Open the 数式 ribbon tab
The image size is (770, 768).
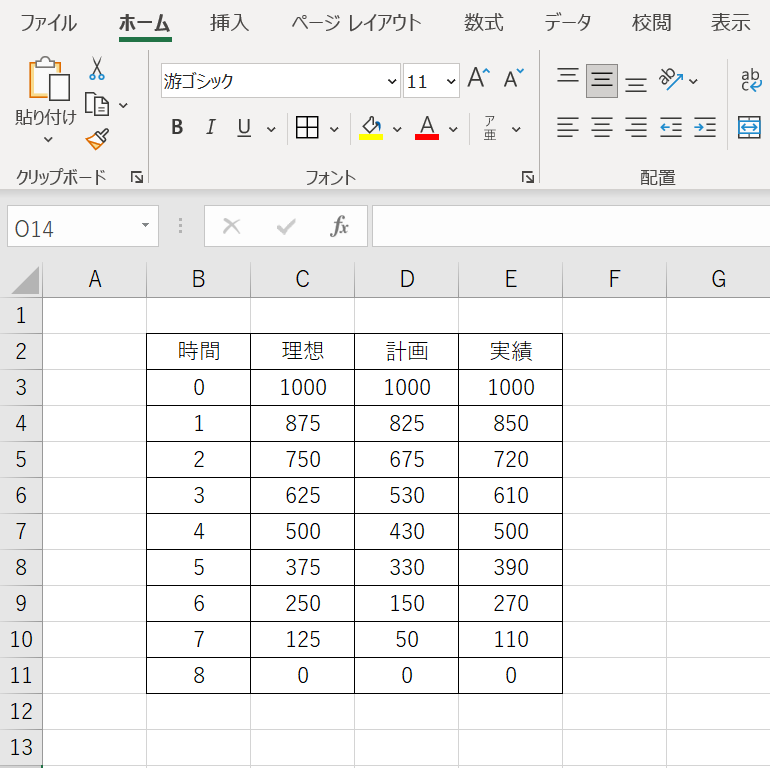point(484,23)
